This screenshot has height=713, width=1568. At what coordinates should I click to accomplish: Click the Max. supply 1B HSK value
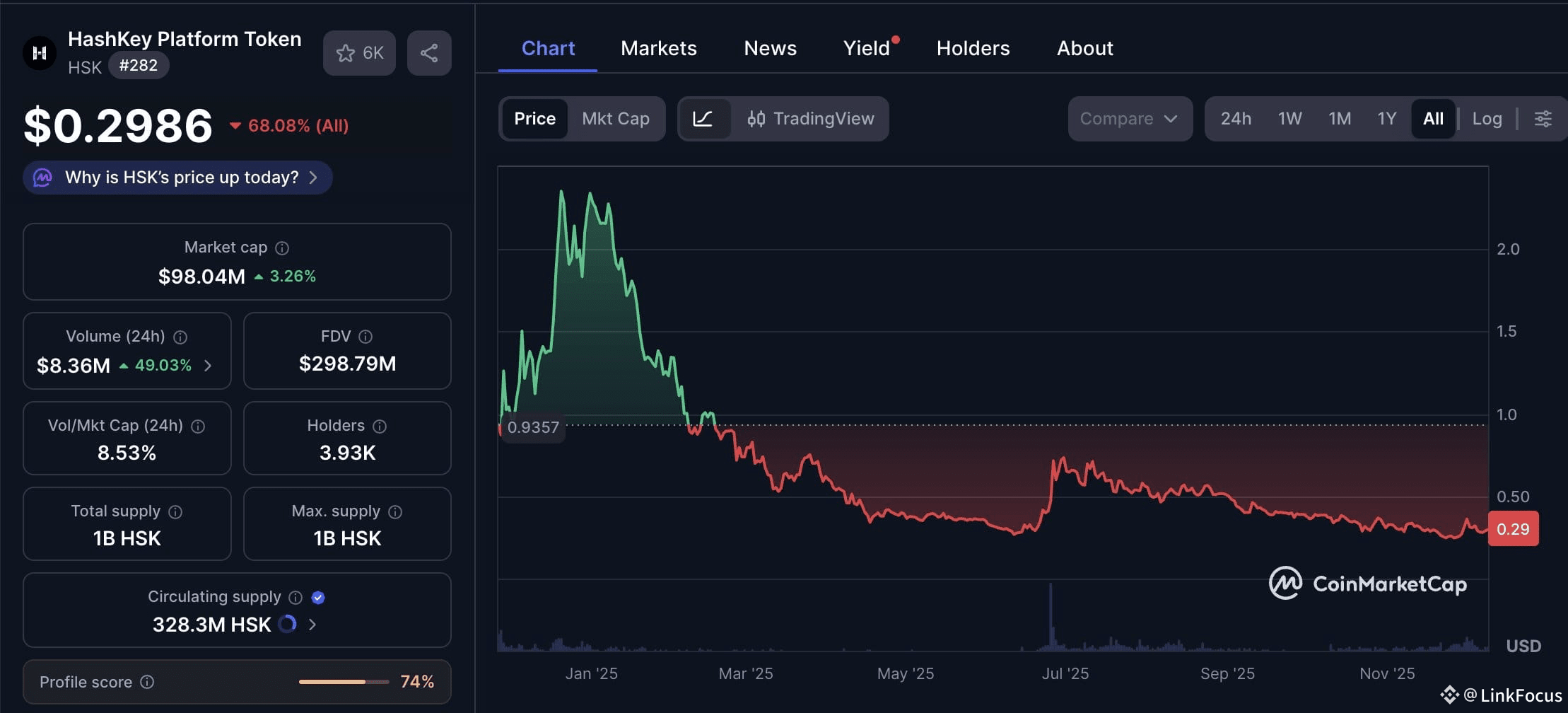[347, 538]
